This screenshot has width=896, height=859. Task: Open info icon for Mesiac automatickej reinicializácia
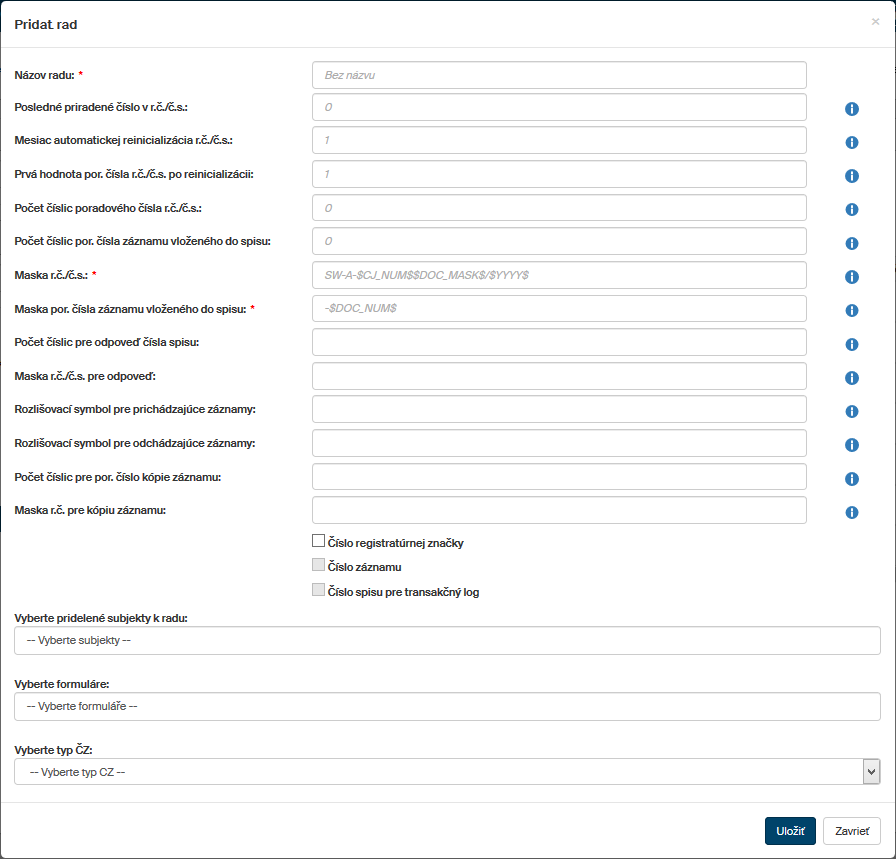852,142
